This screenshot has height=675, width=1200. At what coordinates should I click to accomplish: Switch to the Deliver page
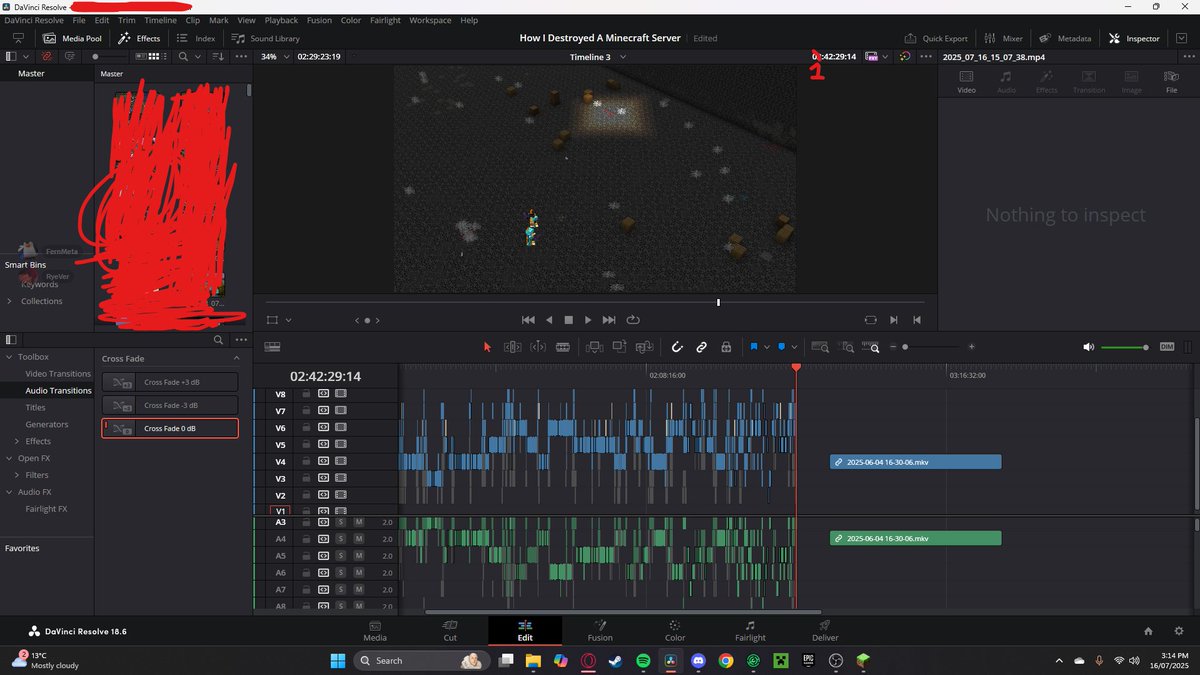pos(825,630)
